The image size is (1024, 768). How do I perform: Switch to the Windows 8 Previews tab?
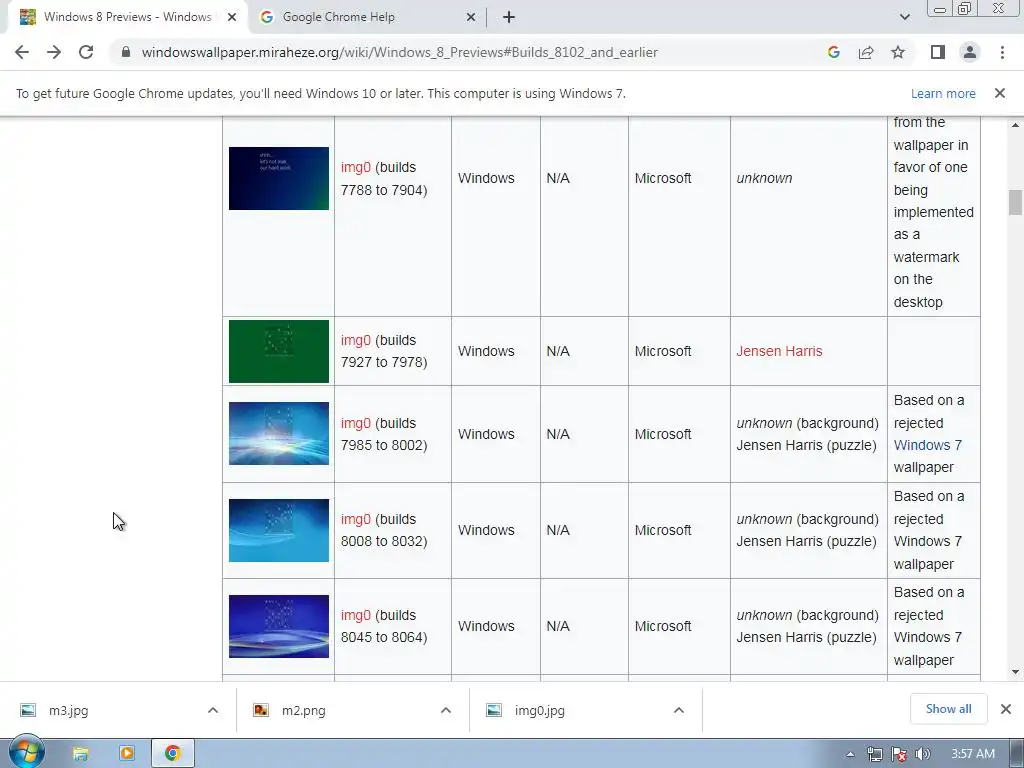pyautogui.click(x=127, y=17)
